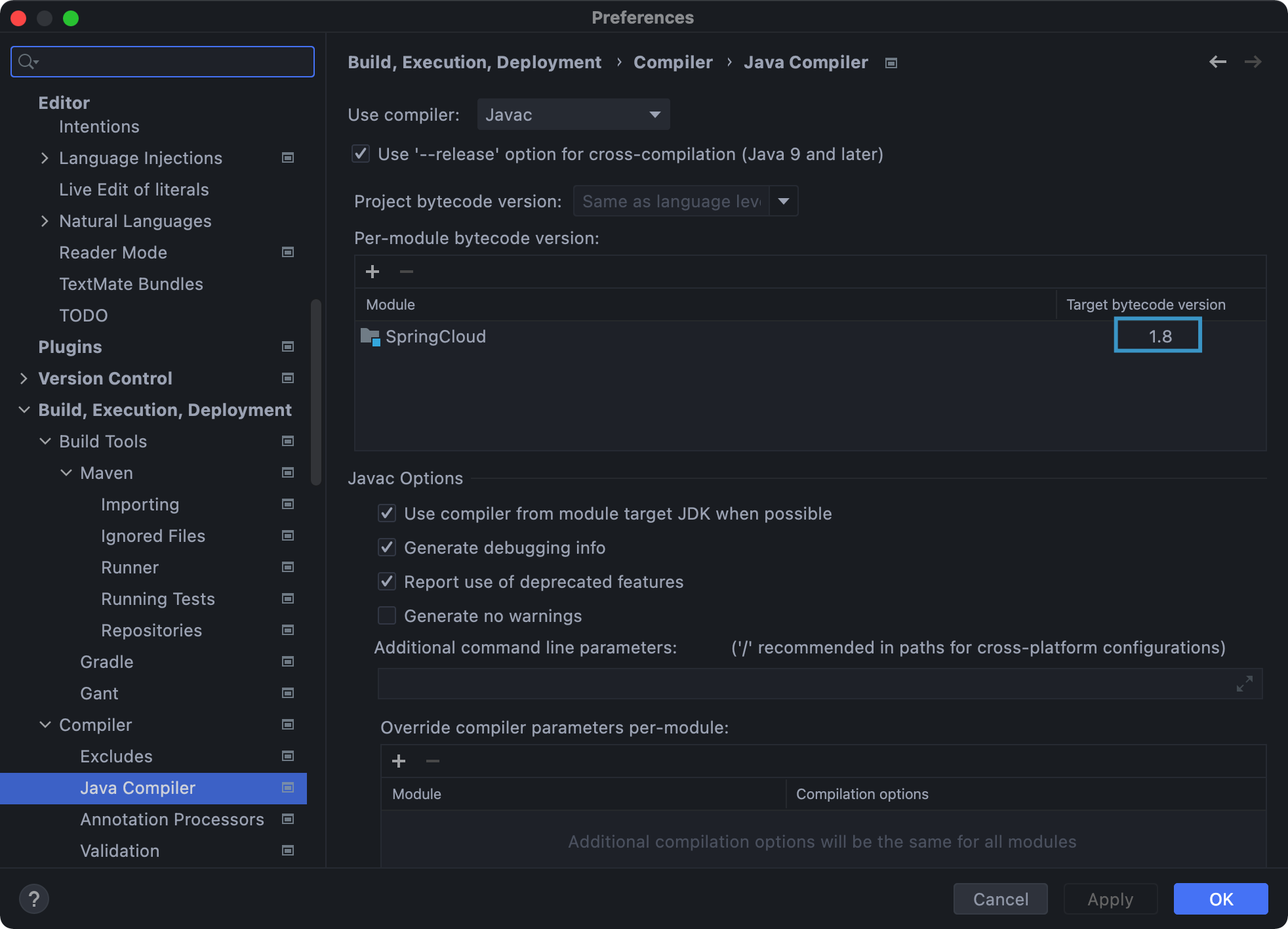The image size is (1288, 929).
Task: Add override compiler parameters module entry
Action: coord(399,761)
